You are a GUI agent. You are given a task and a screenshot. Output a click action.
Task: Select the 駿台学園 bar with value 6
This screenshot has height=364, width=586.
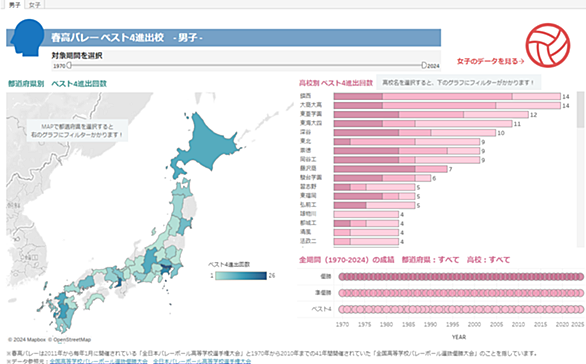point(382,178)
